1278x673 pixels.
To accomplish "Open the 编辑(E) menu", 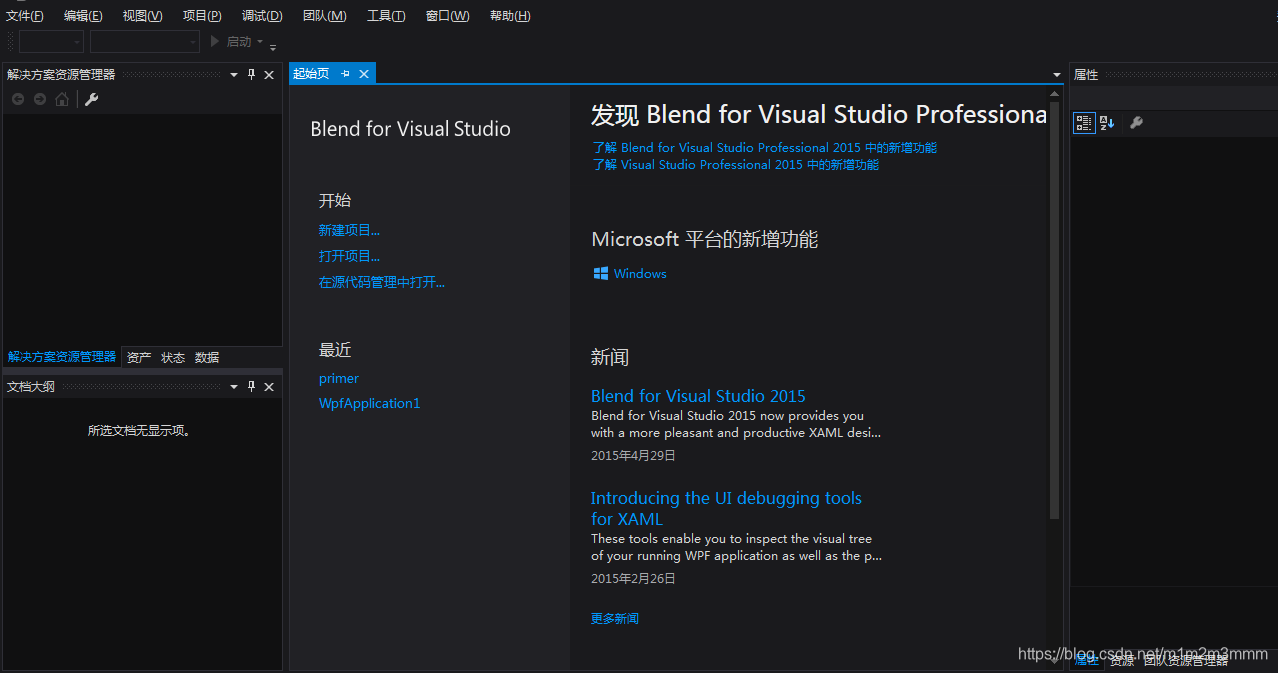I will tap(83, 16).
